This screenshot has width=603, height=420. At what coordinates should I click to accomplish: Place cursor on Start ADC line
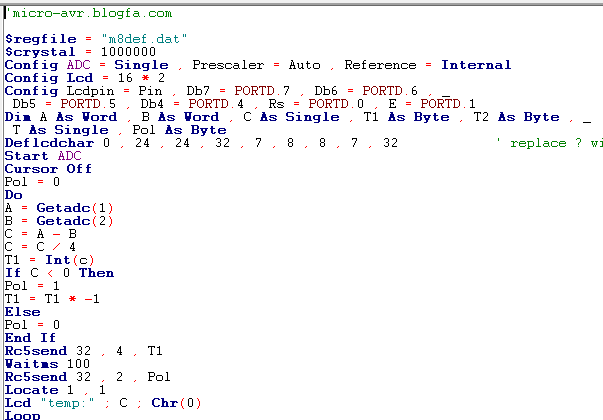point(43,156)
